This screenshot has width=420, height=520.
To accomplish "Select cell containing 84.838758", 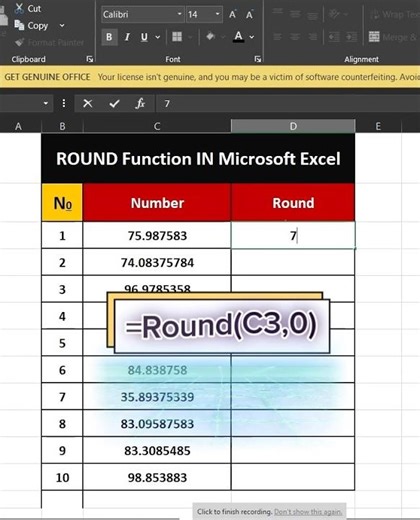I will click(x=157, y=370).
